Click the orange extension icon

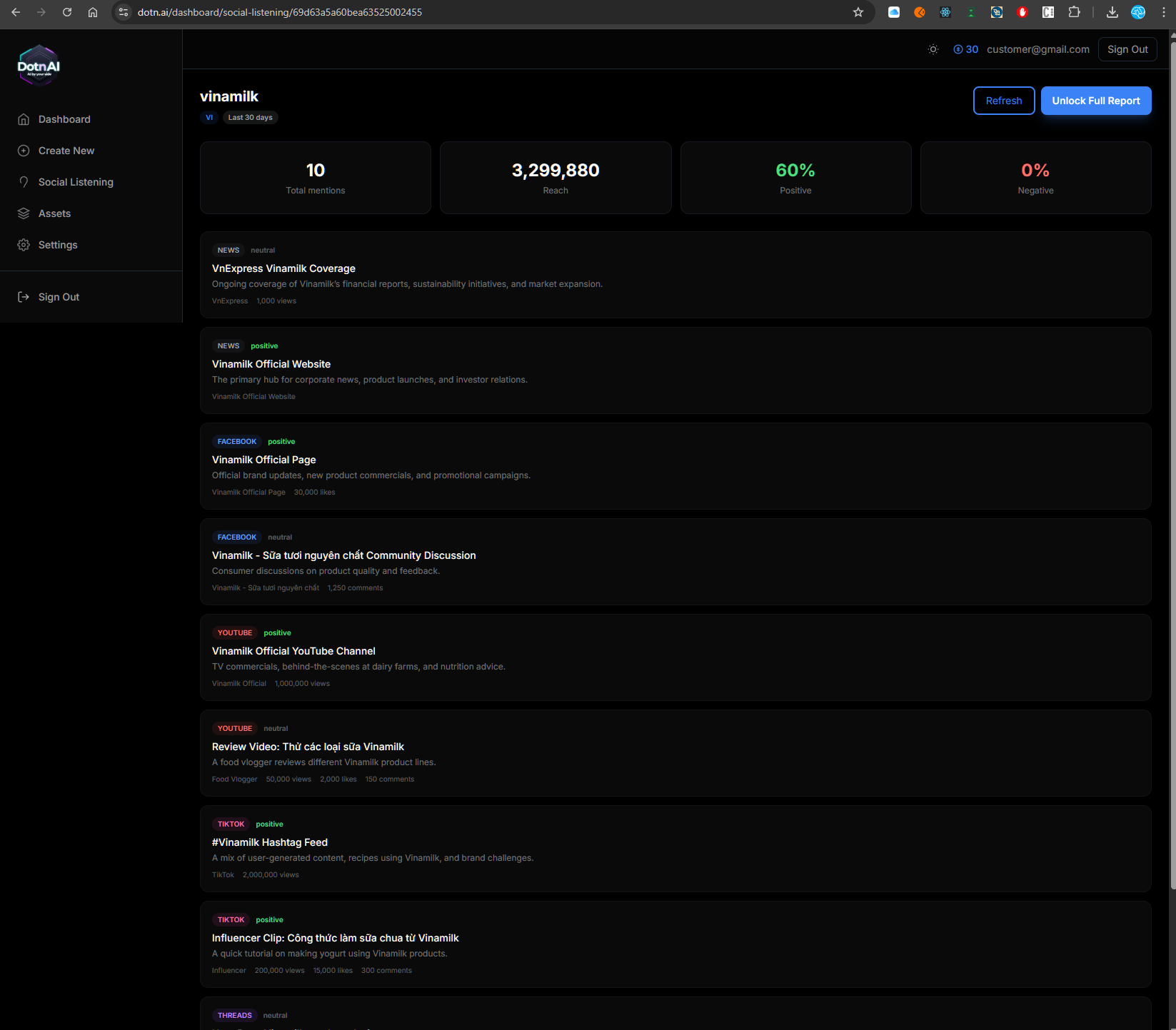tap(920, 12)
